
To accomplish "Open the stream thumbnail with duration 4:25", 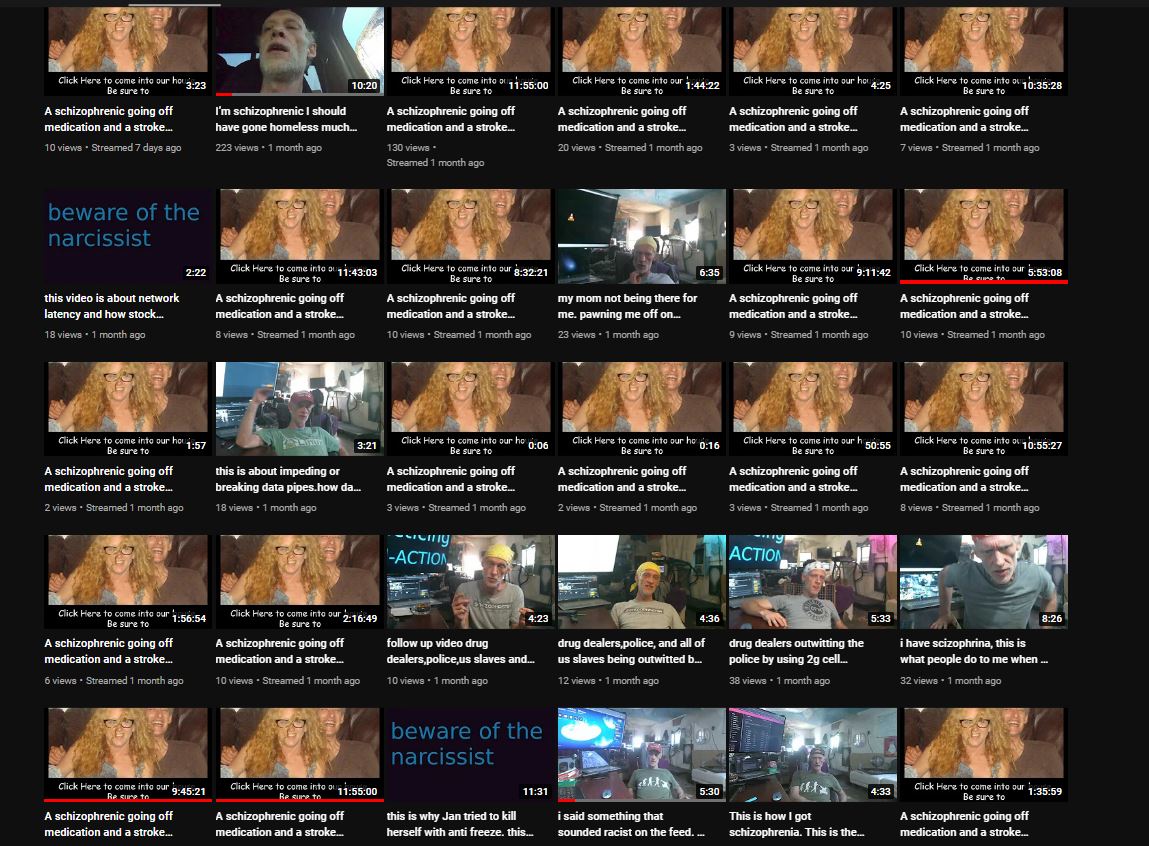I will click(x=812, y=51).
